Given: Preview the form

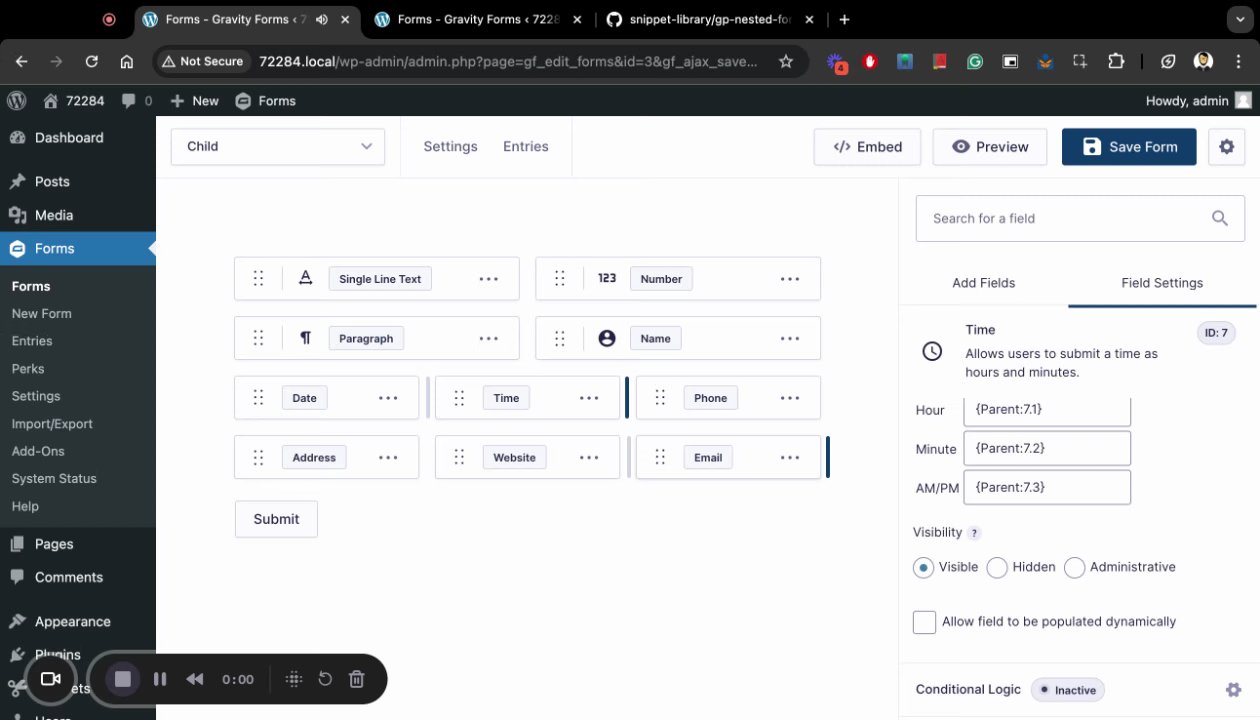Looking at the screenshot, I should [989, 147].
